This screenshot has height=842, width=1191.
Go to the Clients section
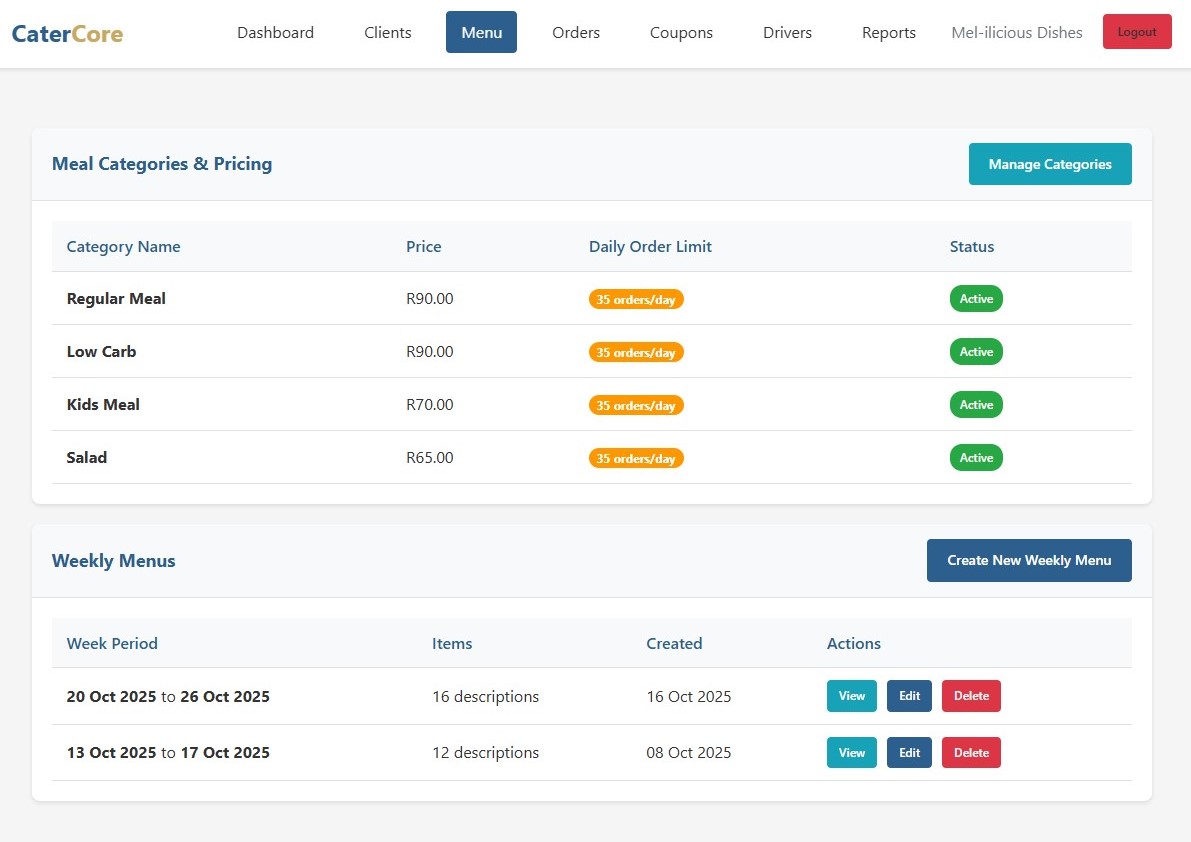tap(388, 32)
